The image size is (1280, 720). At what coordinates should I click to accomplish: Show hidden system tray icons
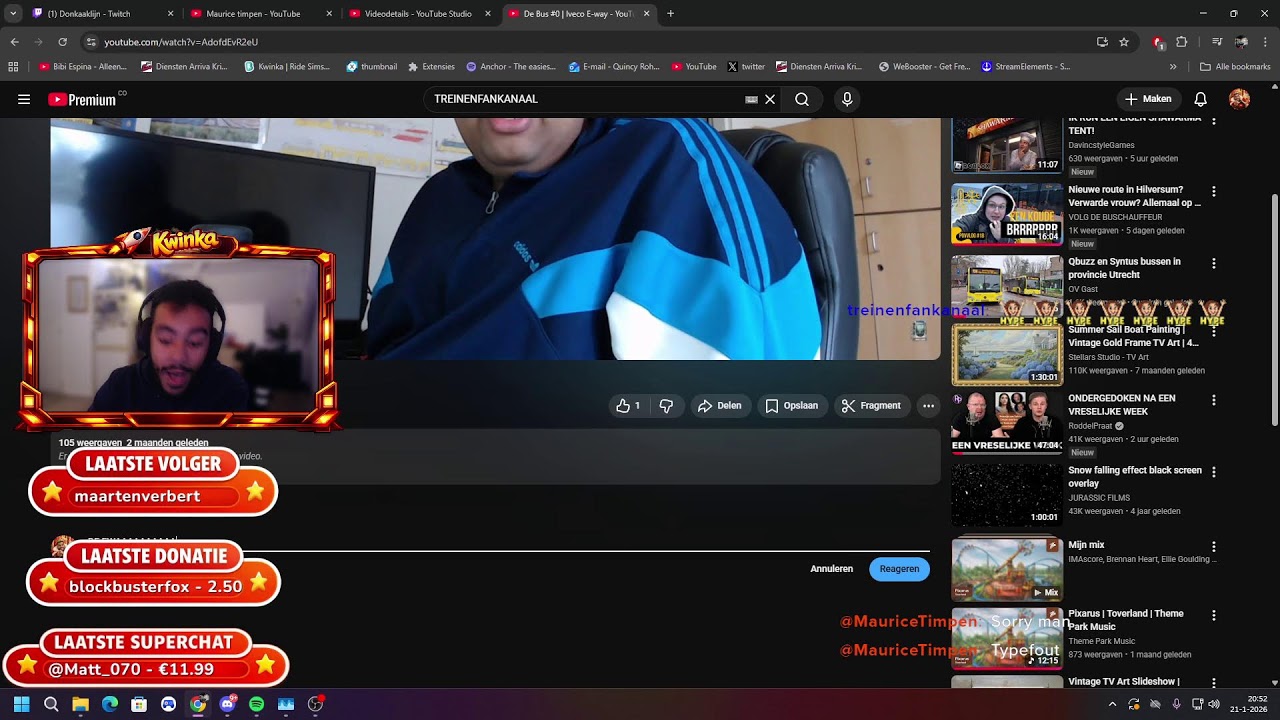point(1112,704)
